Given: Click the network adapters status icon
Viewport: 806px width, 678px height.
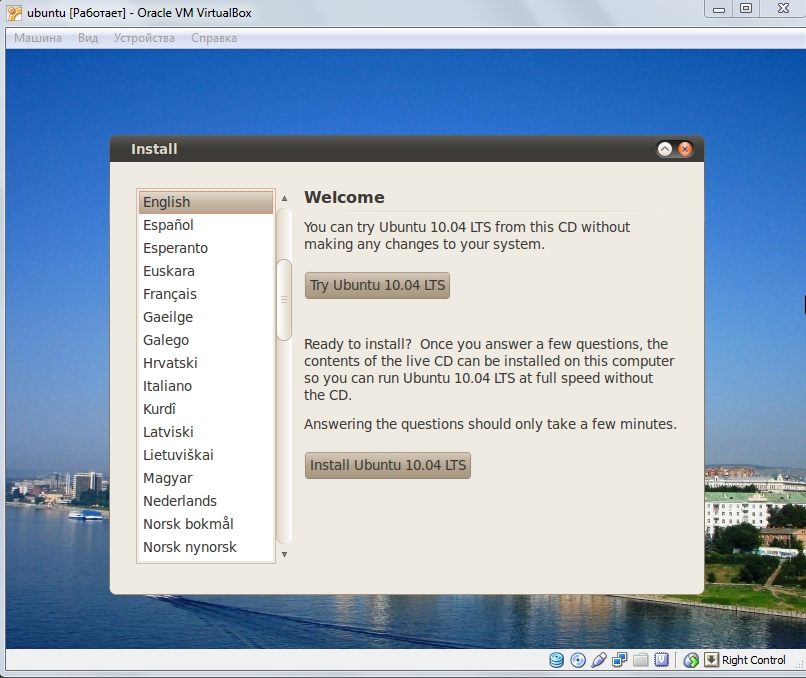Looking at the screenshot, I should (619, 660).
